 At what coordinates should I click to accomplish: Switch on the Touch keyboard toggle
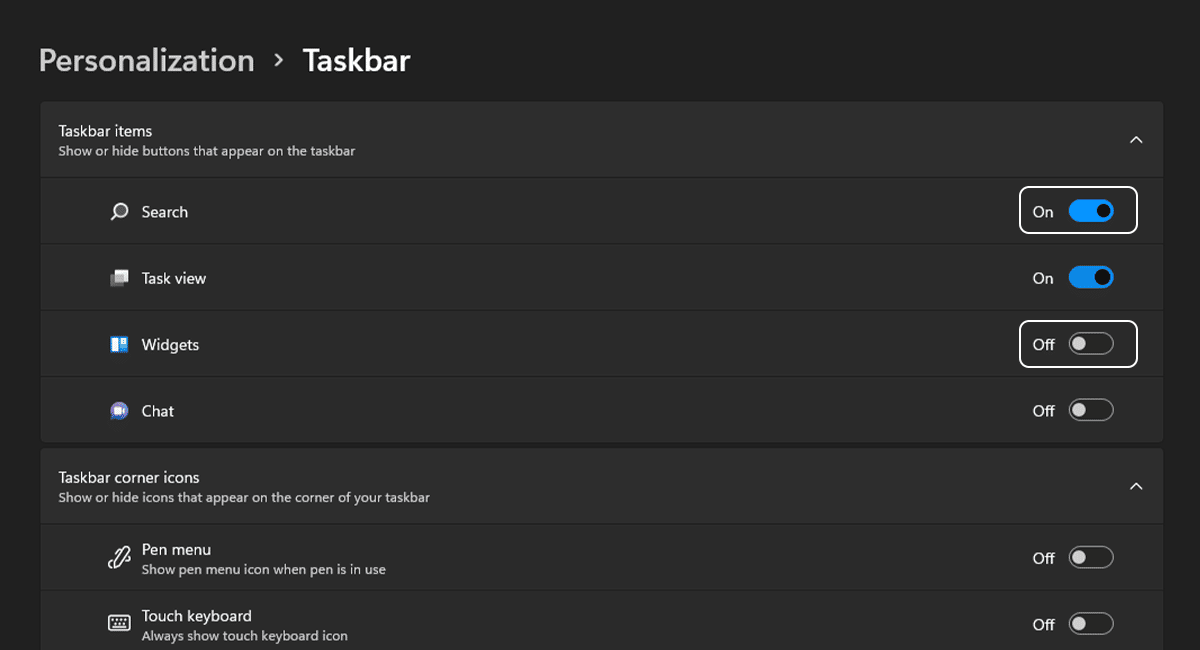click(x=1090, y=624)
